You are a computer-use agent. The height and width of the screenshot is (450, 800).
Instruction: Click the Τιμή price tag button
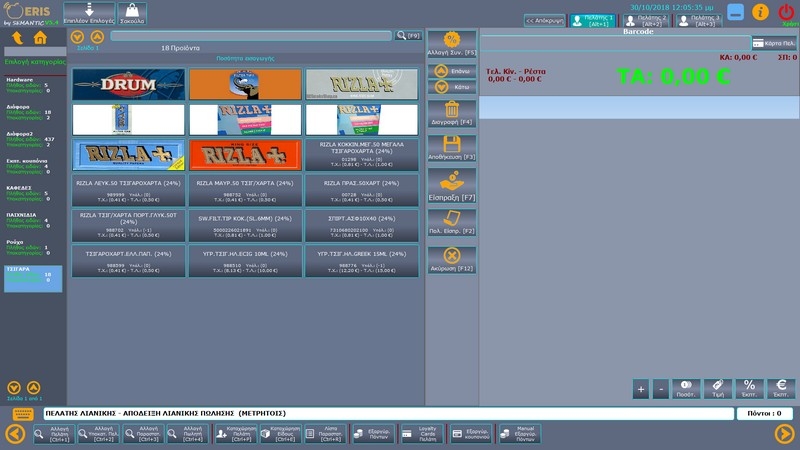coord(718,389)
